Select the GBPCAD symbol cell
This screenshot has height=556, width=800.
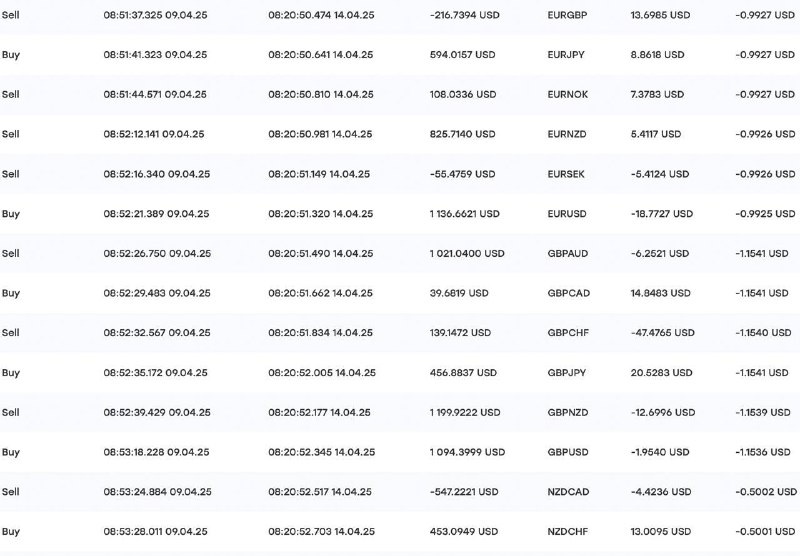568,293
